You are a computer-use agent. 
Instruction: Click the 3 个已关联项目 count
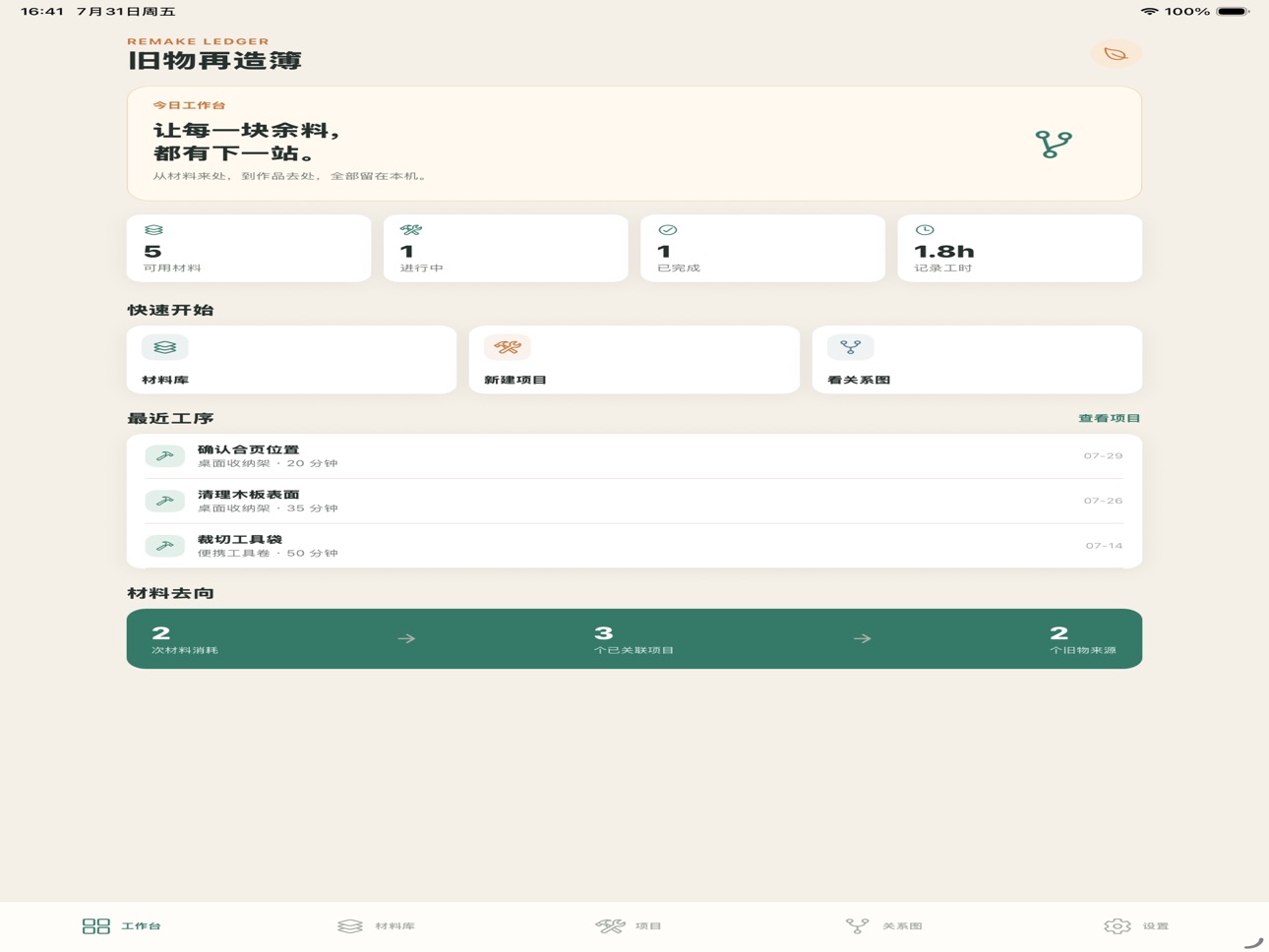click(603, 633)
